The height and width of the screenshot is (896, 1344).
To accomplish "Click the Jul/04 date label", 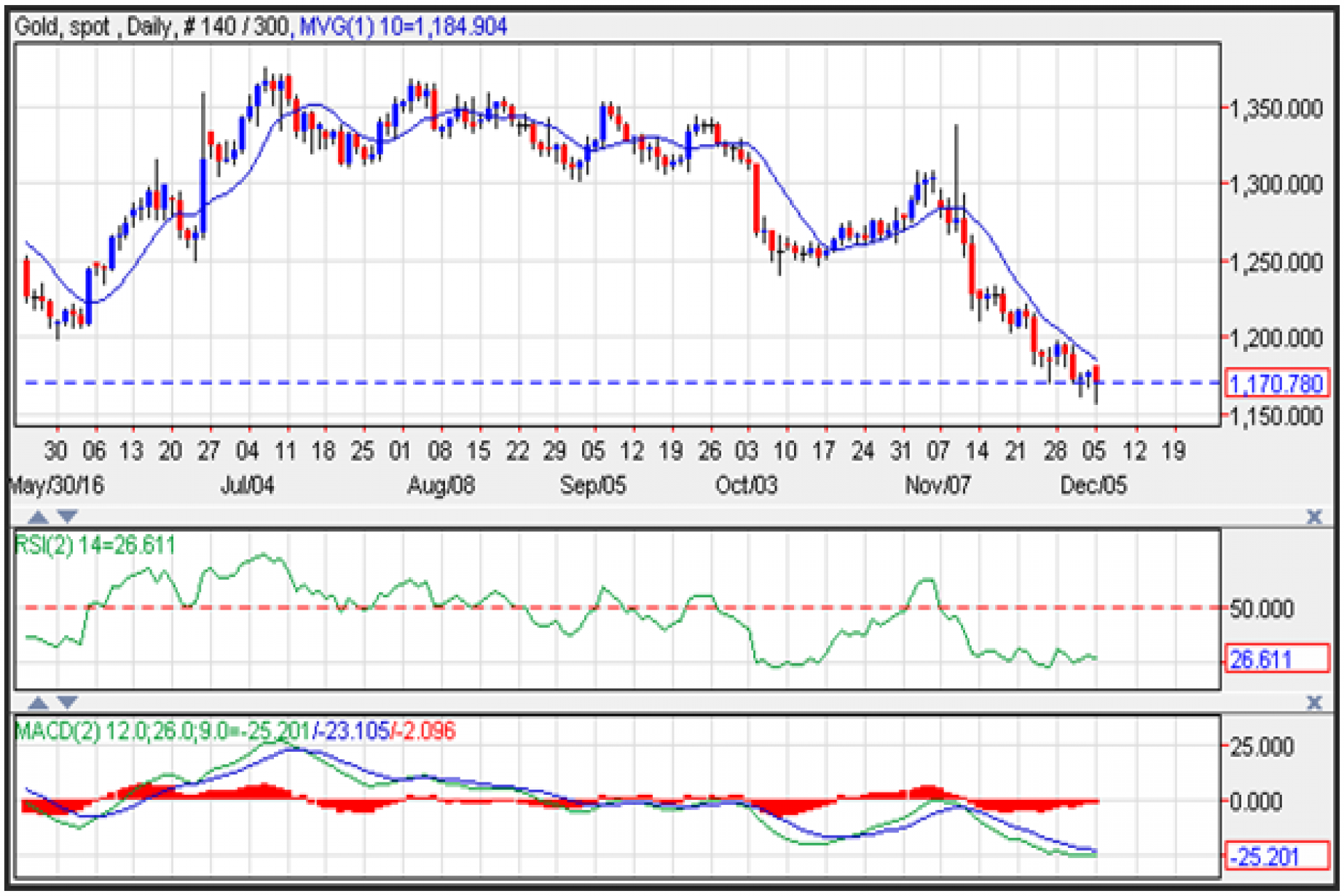I will [x=248, y=485].
